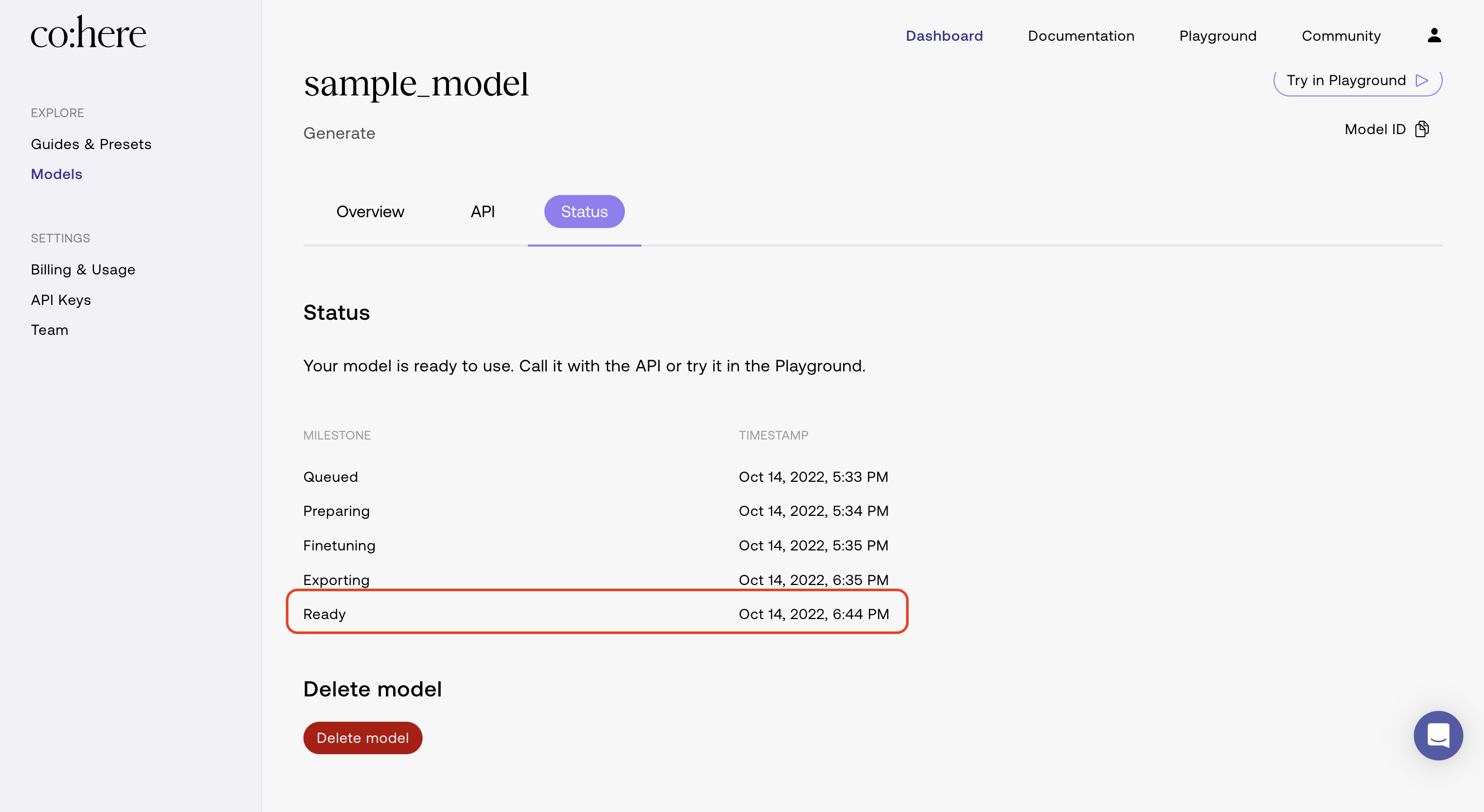Open the Documentation link

[x=1080, y=36]
